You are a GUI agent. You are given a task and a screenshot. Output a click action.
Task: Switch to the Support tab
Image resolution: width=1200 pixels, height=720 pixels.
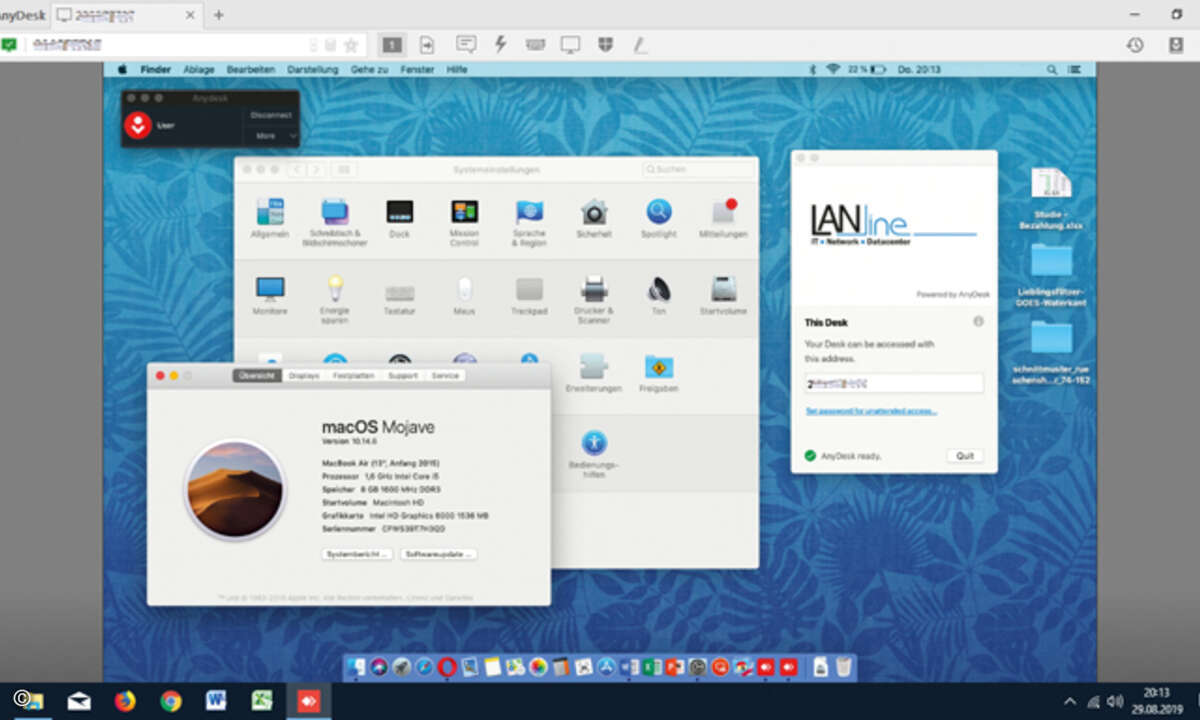pos(403,376)
